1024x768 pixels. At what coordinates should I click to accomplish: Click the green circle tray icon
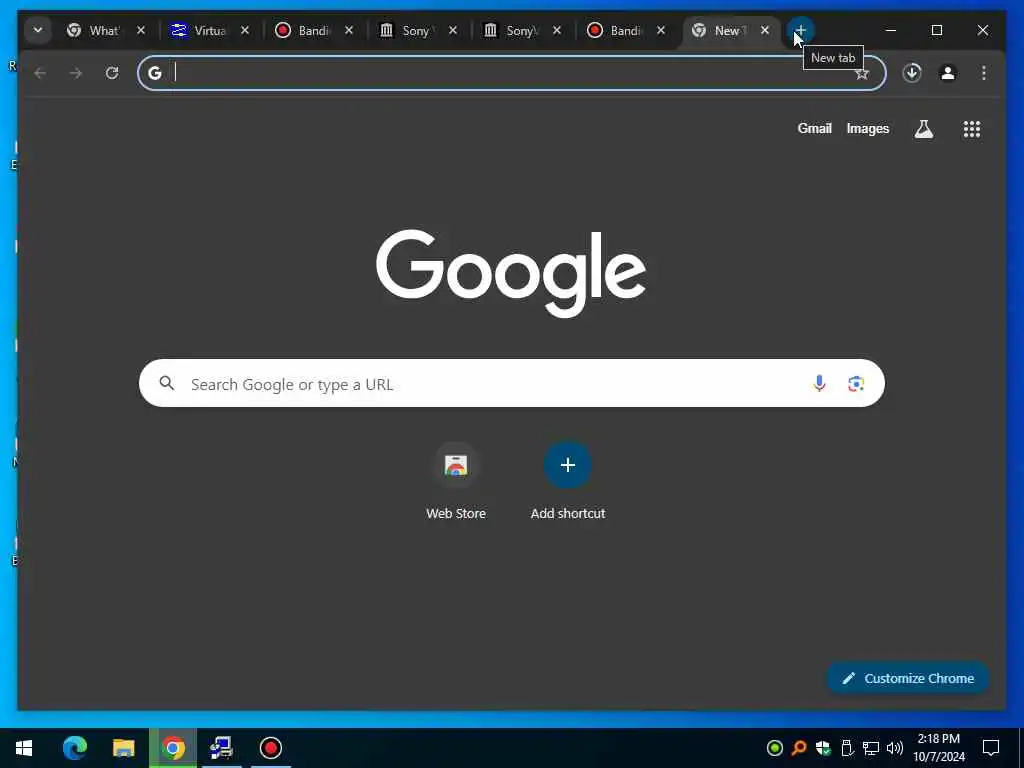[775, 748]
